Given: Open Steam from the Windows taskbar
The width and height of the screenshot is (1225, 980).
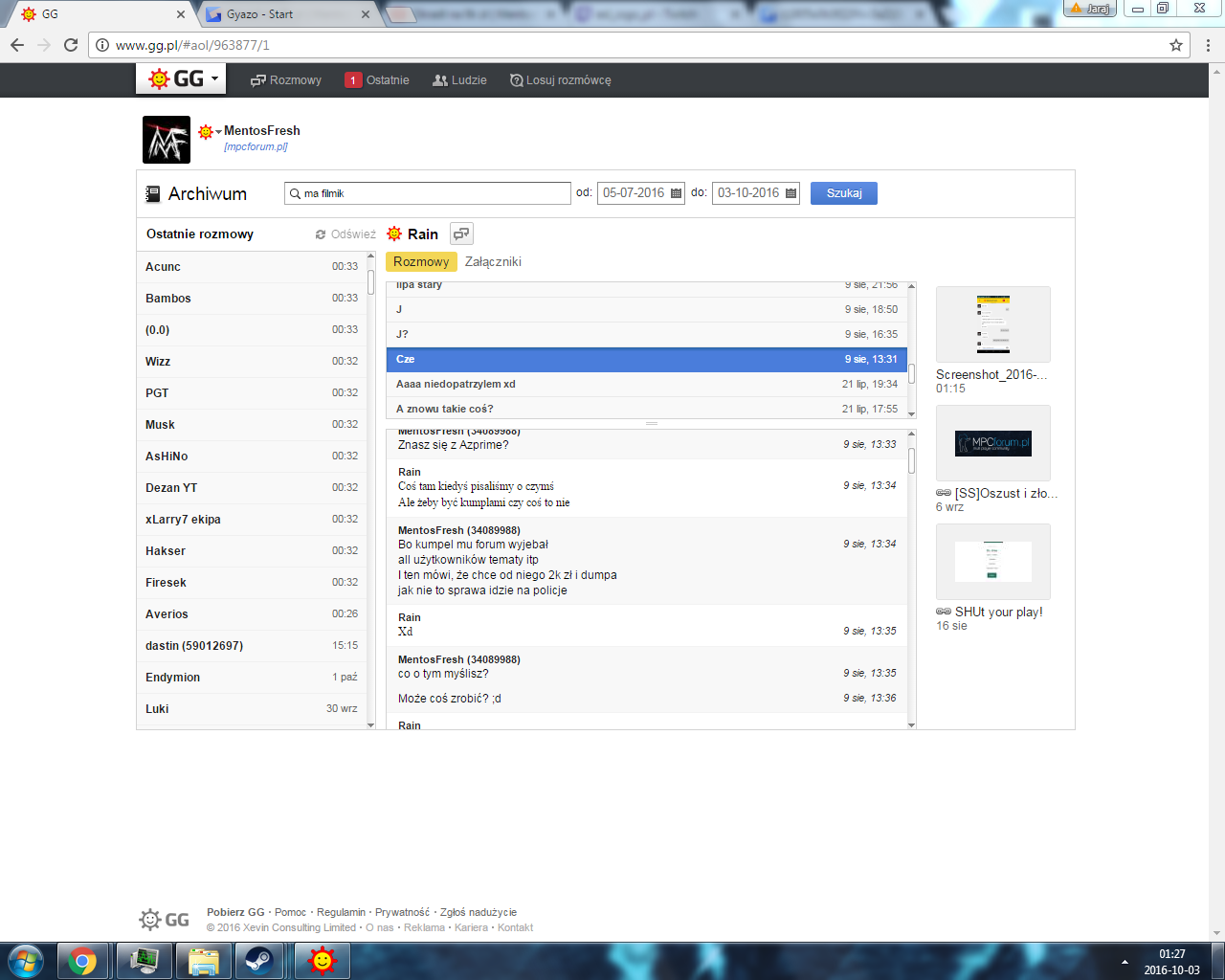Looking at the screenshot, I should 259,961.
